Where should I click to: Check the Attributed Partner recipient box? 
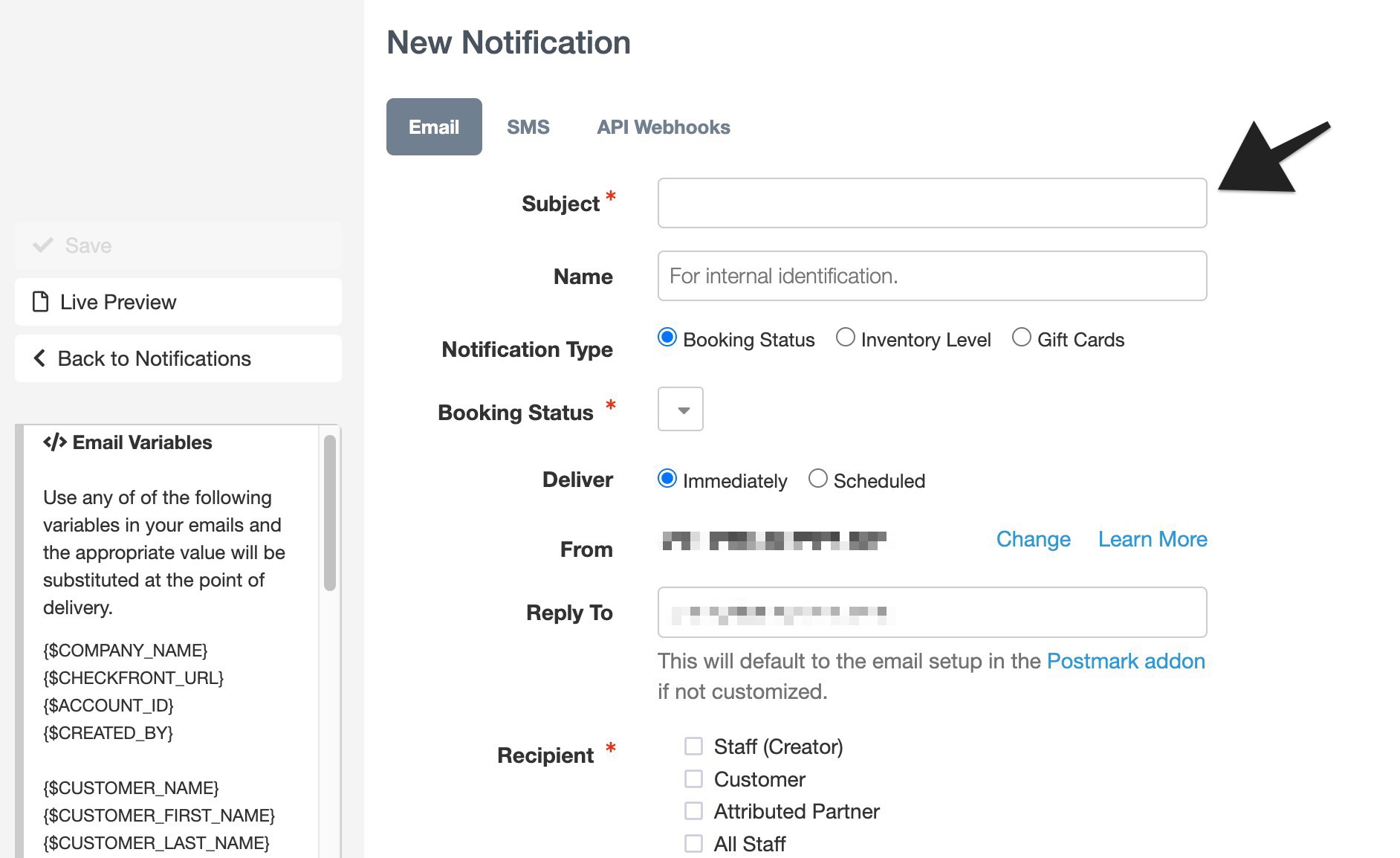(x=693, y=811)
